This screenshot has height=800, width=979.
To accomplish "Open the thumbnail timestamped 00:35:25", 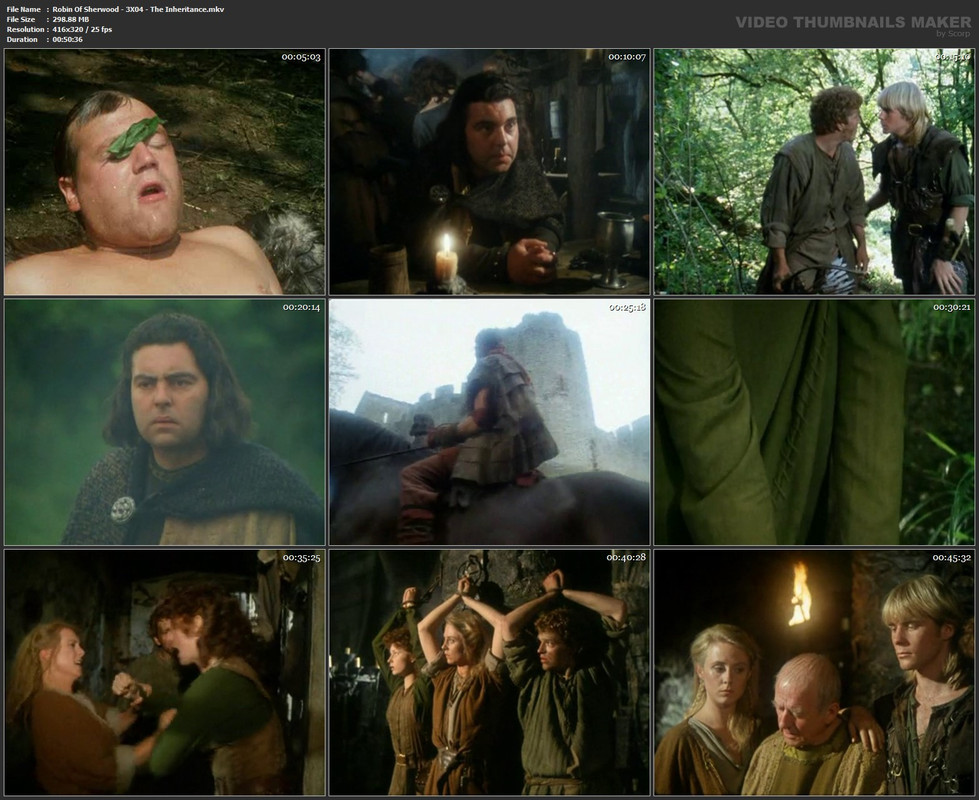I will [x=165, y=673].
